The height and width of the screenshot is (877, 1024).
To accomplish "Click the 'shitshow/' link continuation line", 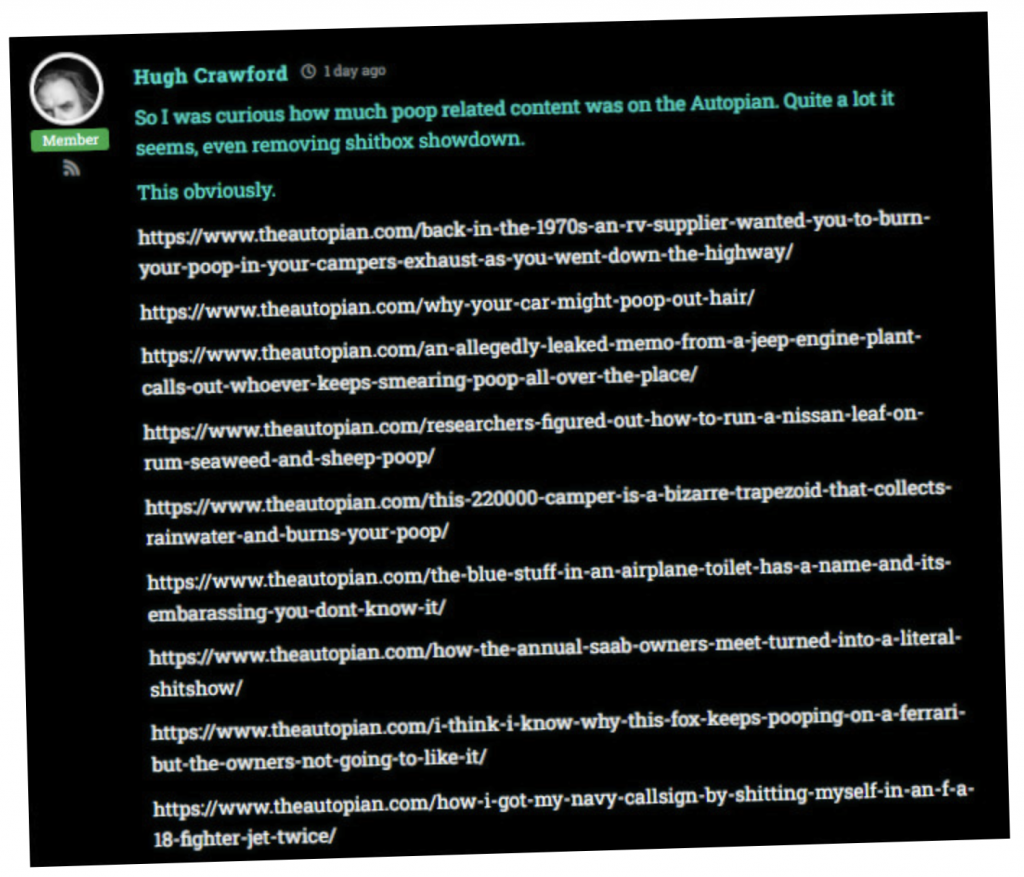I will click(196, 688).
